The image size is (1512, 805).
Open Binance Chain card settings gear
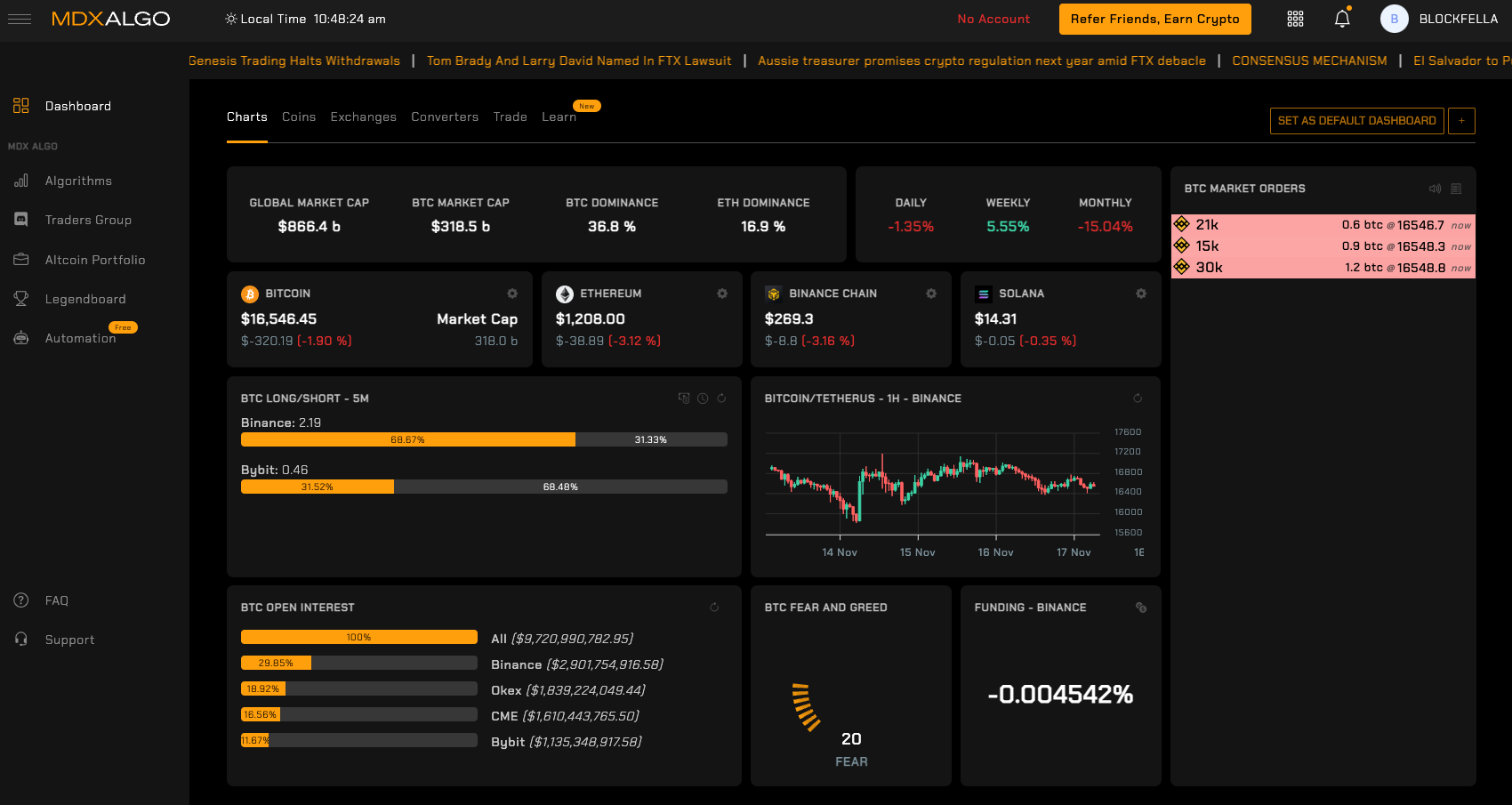(x=931, y=294)
